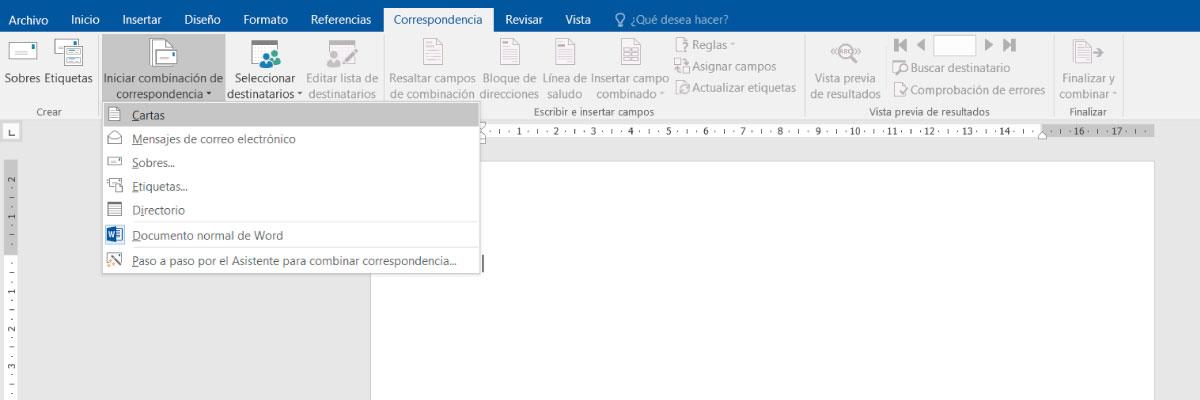The width and height of the screenshot is (1200, 400).
Task: Toggle Vista previa de resultados
Action: pyautogui.click(x=845, y=68)
